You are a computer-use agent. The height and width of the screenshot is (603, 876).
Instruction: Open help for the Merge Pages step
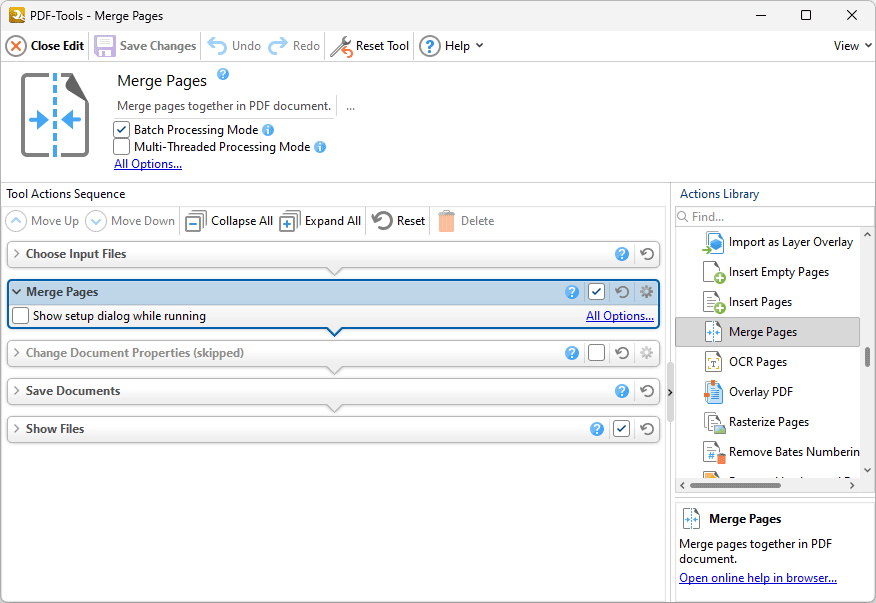pos(572,292)
